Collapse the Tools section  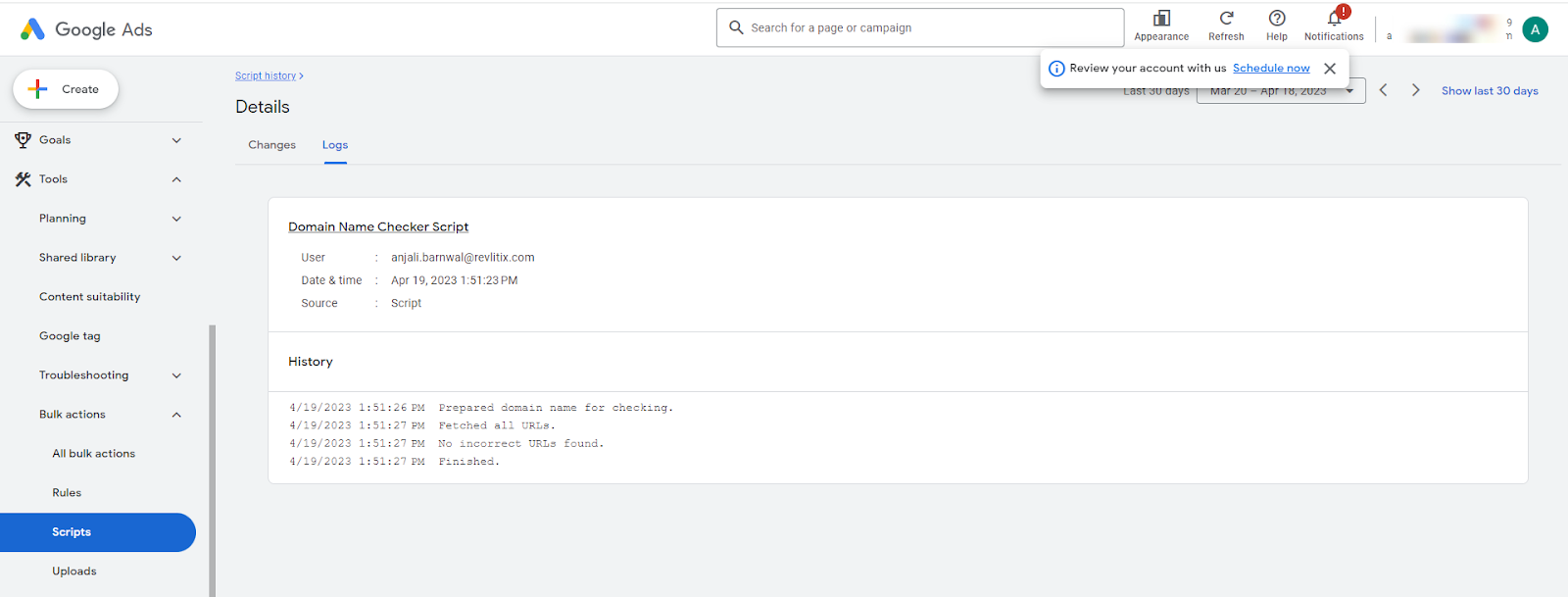[176, 179]
